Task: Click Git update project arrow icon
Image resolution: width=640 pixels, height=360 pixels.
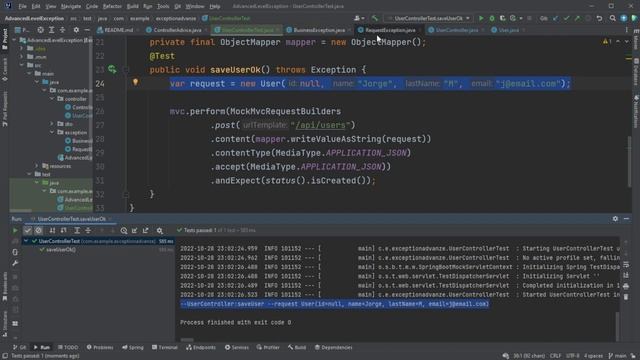Action: tap(556, 18)
